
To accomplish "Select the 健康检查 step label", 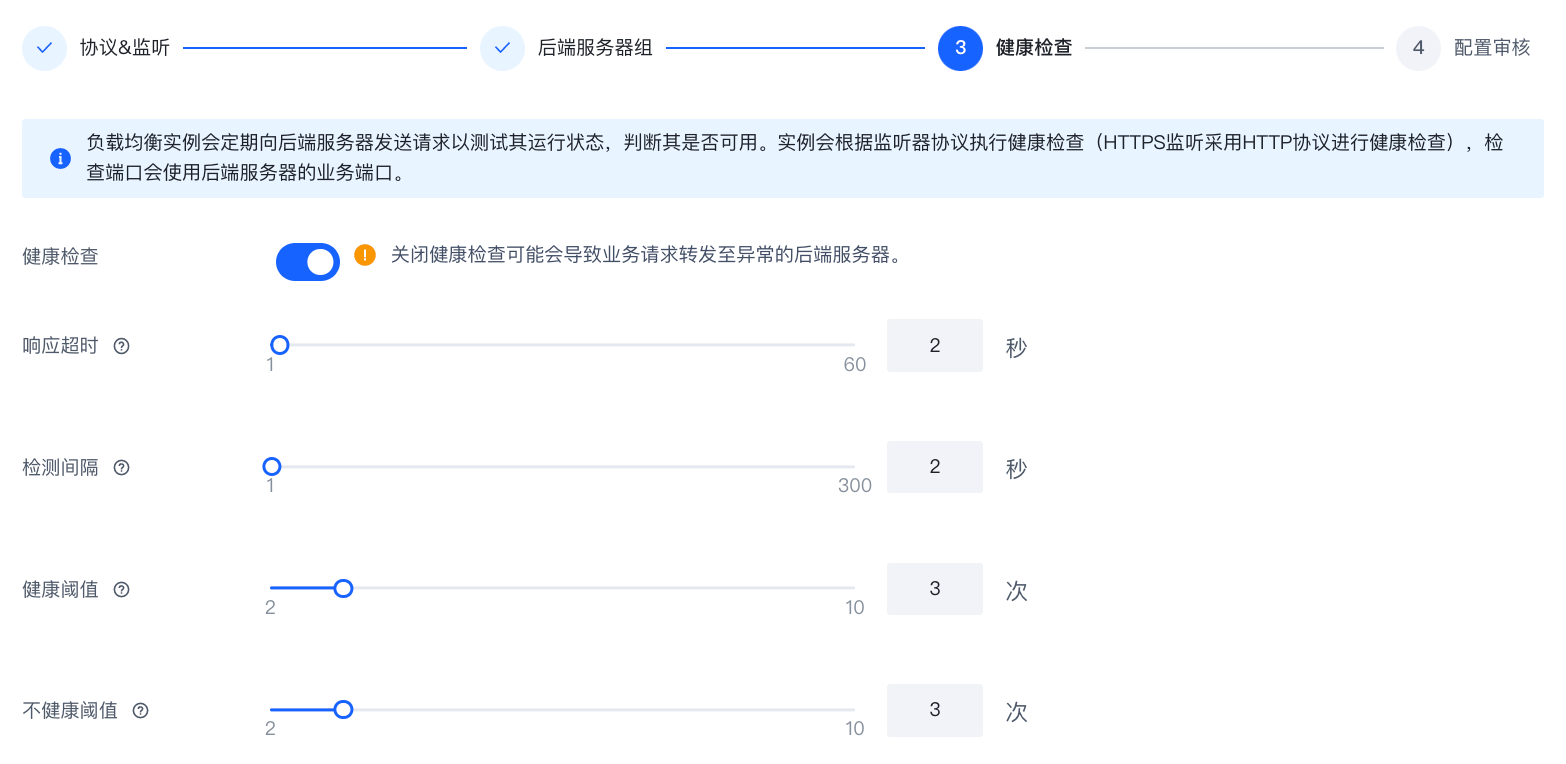I will tap(1034, 48).
